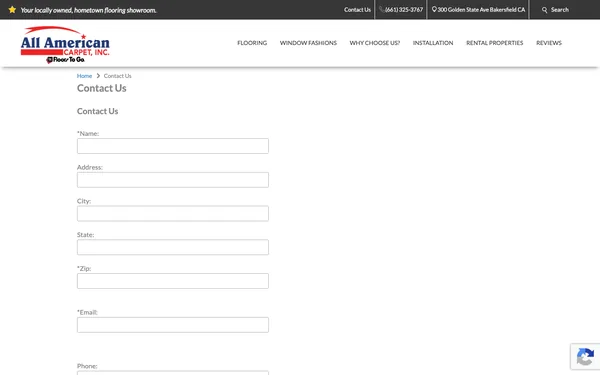Open the Rental Properties menu item

pyautogui.click(x=494, y=43)
